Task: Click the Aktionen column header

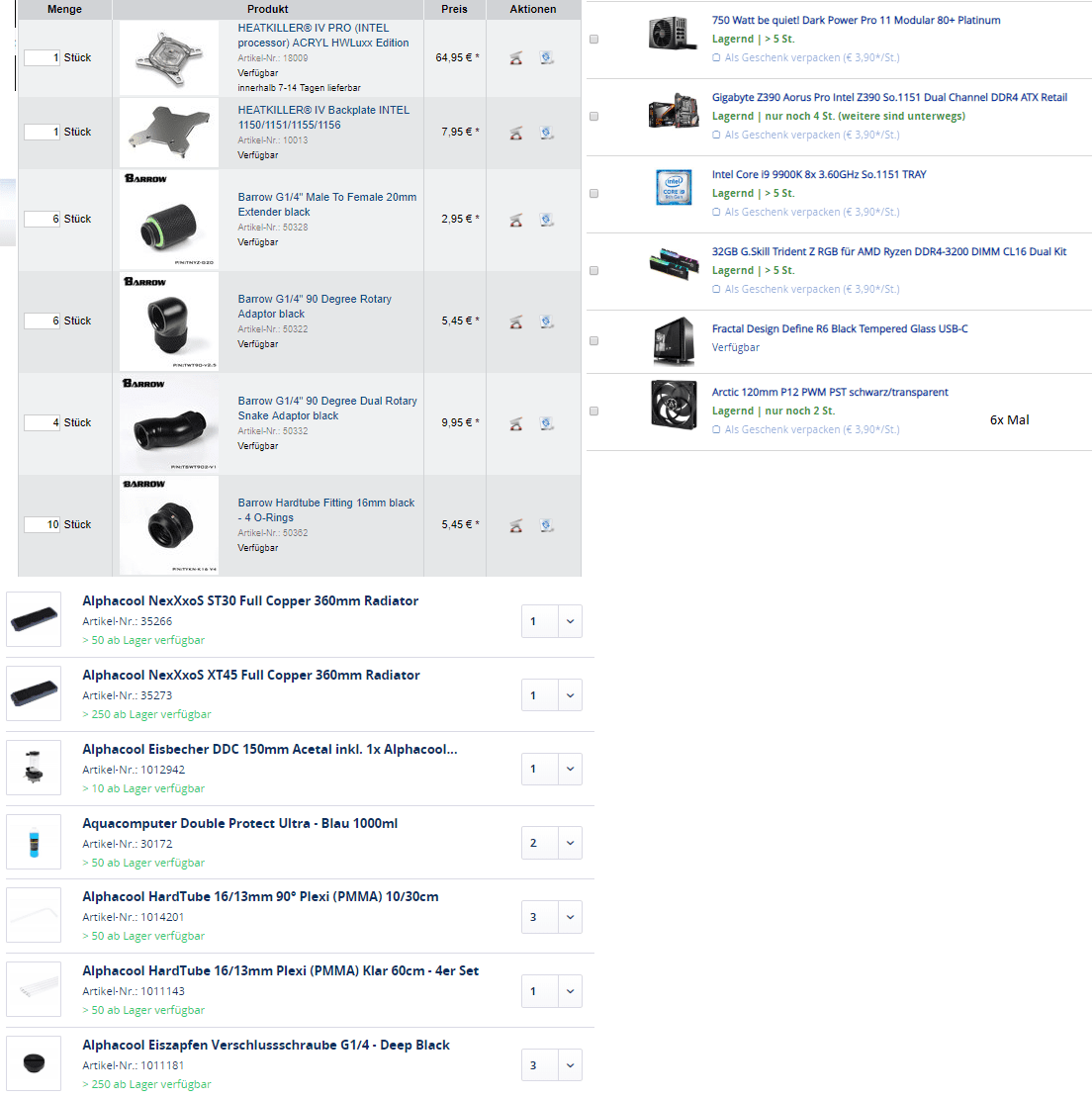Action: click(533, 9)
